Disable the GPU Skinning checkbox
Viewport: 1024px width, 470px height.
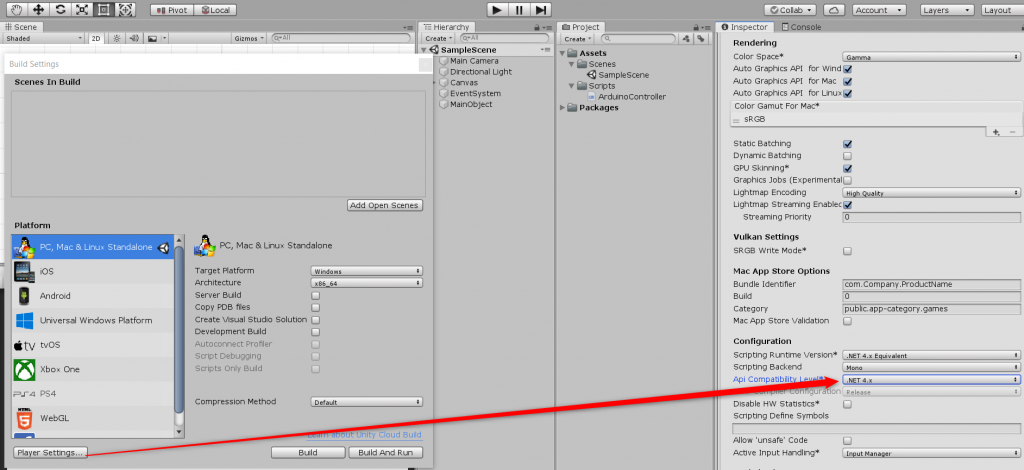point(848,168)
